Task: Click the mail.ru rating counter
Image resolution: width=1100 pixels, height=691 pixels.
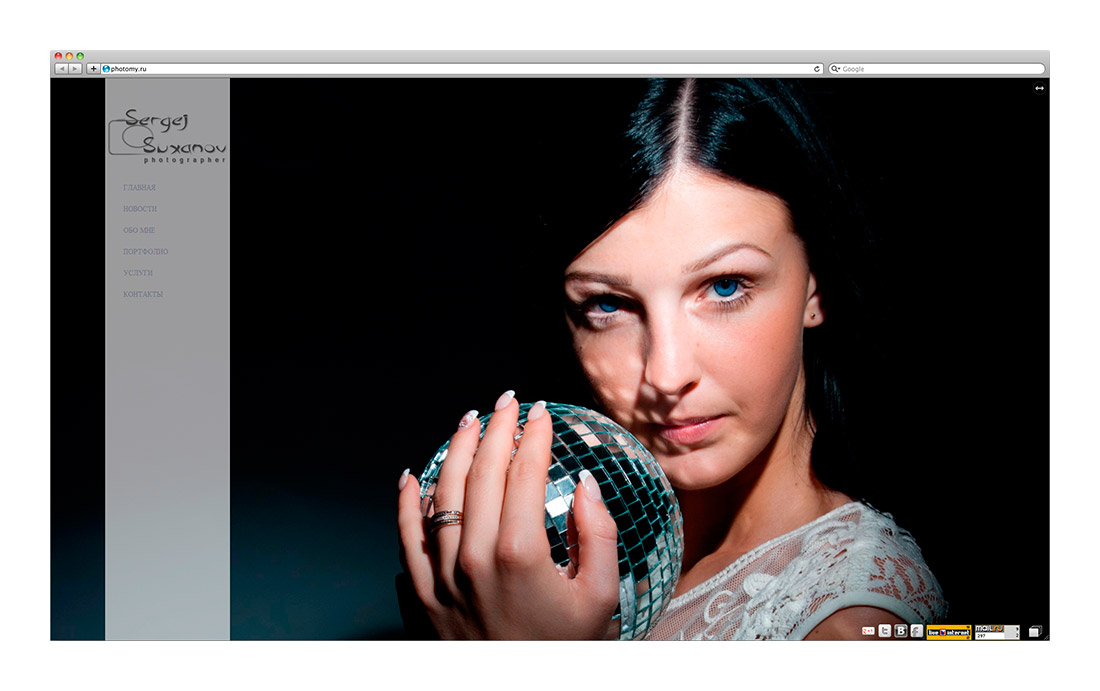Action: 997,632
